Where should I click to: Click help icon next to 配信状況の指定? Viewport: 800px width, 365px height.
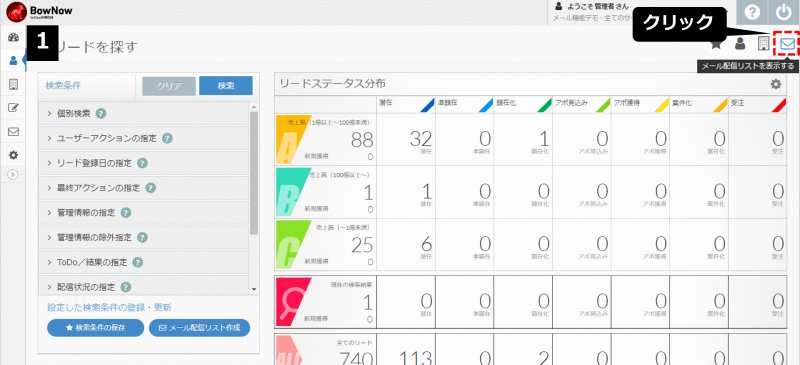(x=126, y=287)
